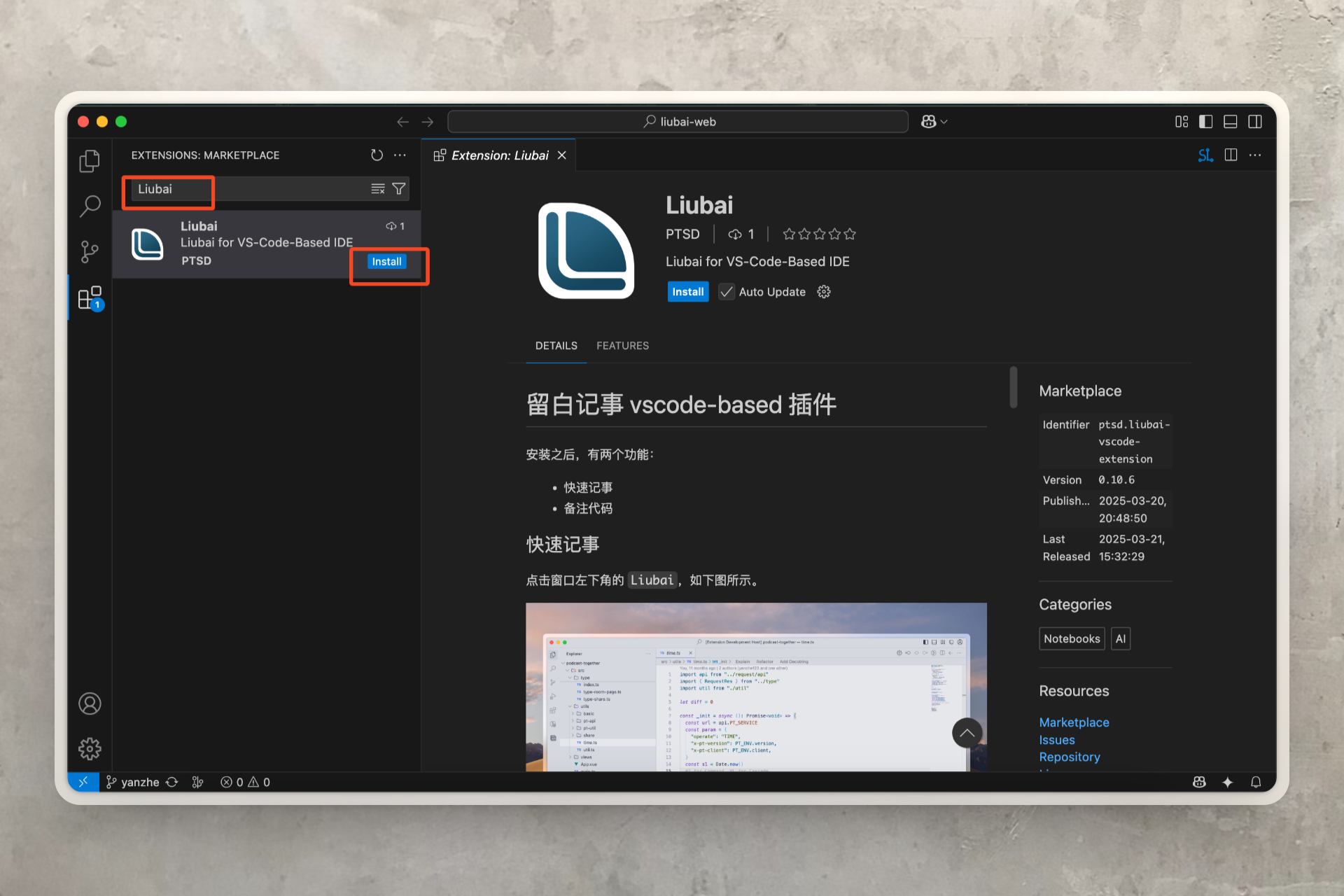The image size is (1344, 896).
Task: Open the Source Control view icon
Action: pyautogui.click(x=90, y=252)
